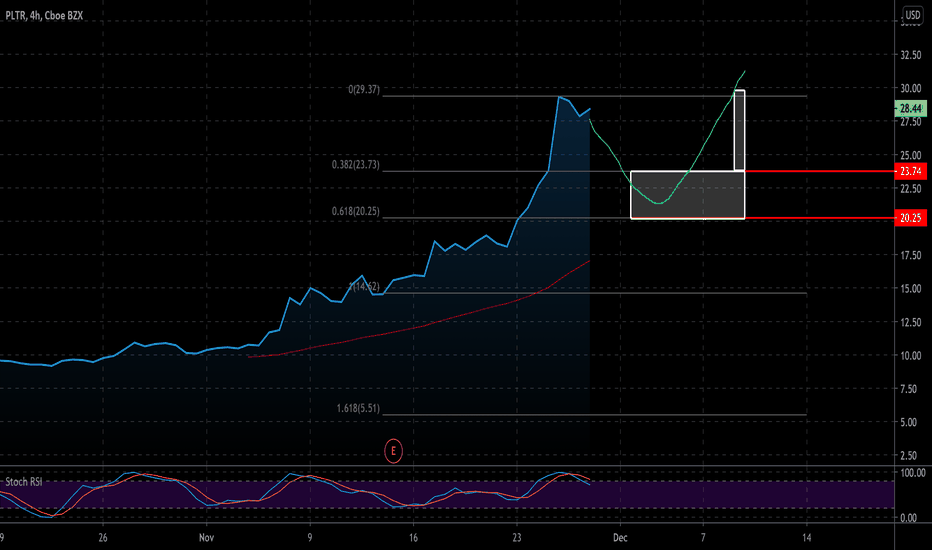Select the 1.618(5.51) Fibonacci level label

coord(358,408)
